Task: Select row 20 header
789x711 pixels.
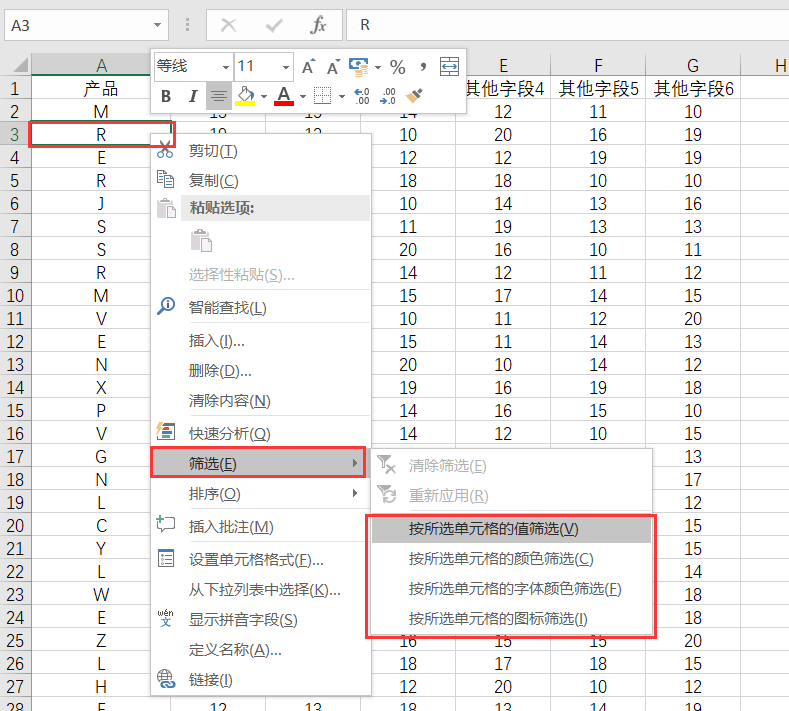Action: (x=15, y=525)
